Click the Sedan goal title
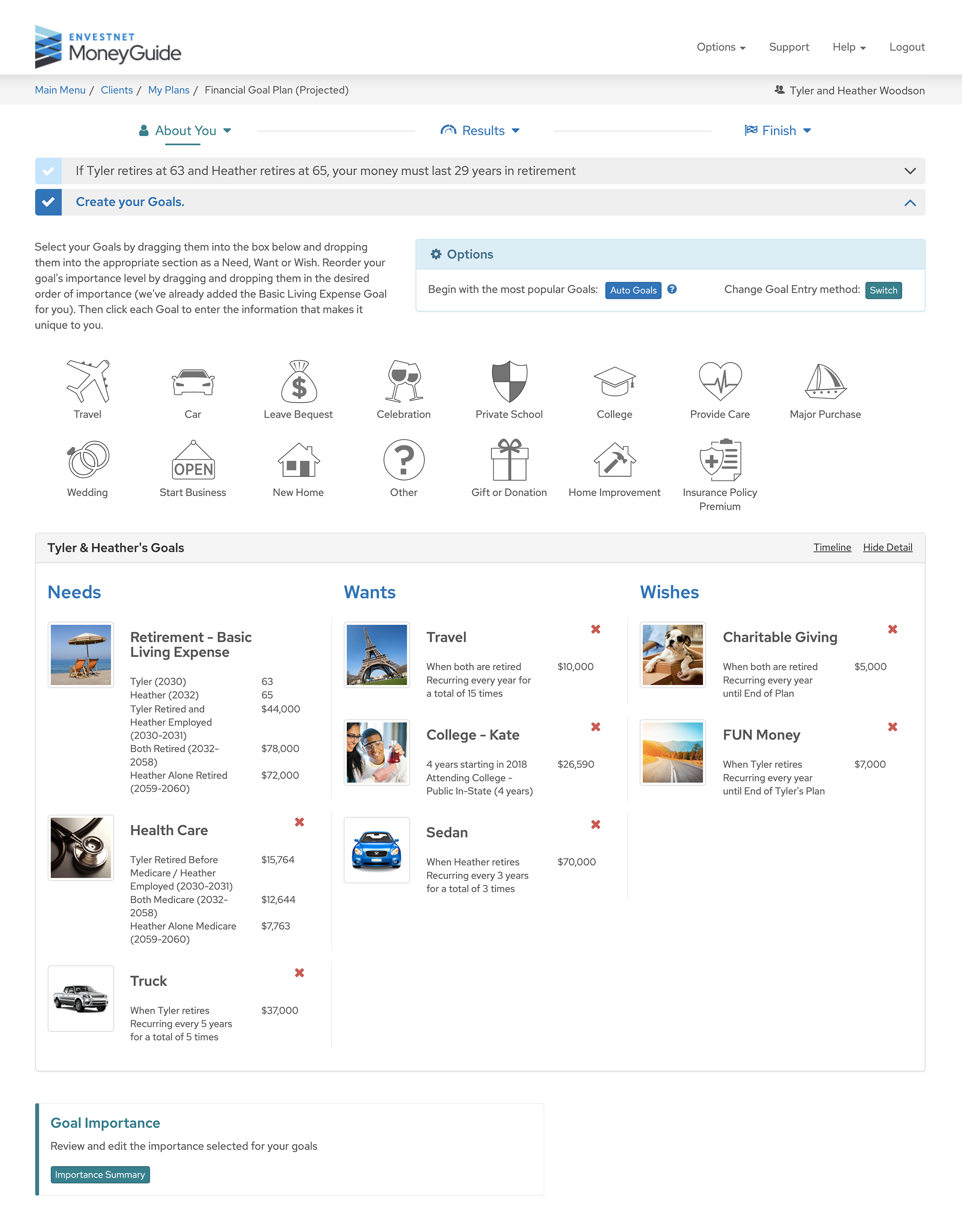 447,832
